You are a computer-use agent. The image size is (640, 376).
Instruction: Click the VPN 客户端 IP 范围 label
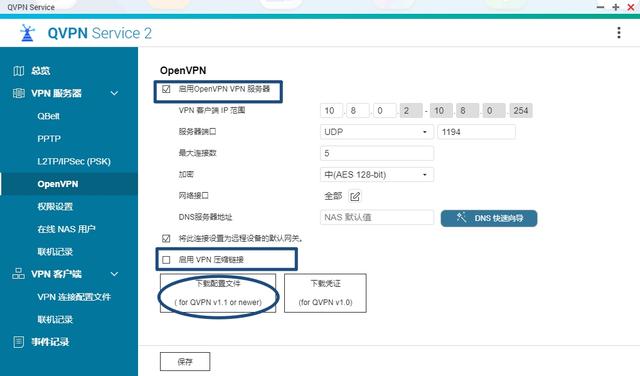point(212,110)
